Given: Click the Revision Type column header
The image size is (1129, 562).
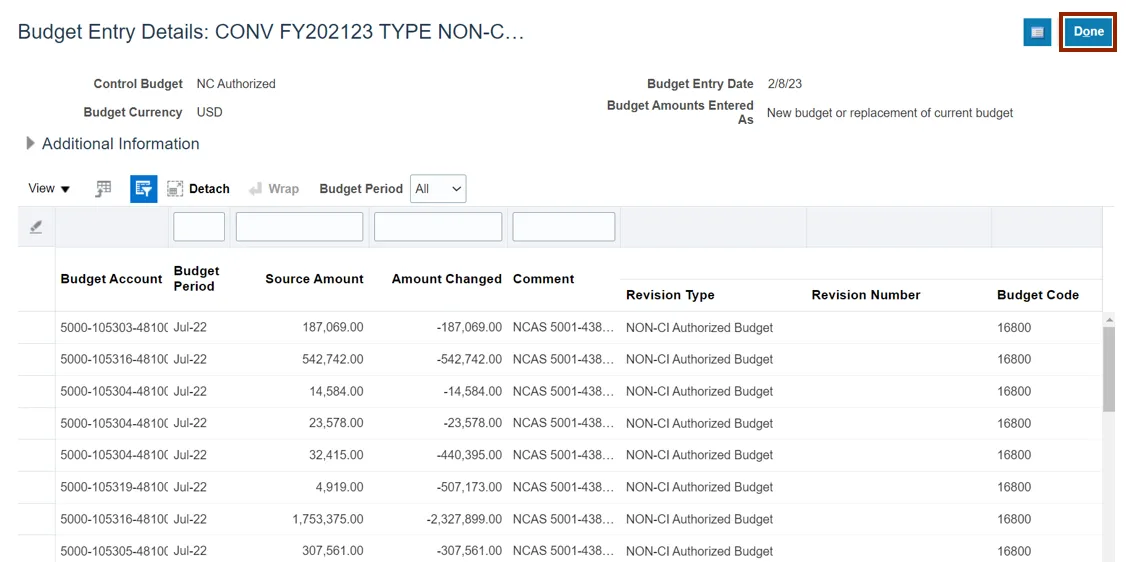Looking at the screenshot, I should tap(670, 295).
